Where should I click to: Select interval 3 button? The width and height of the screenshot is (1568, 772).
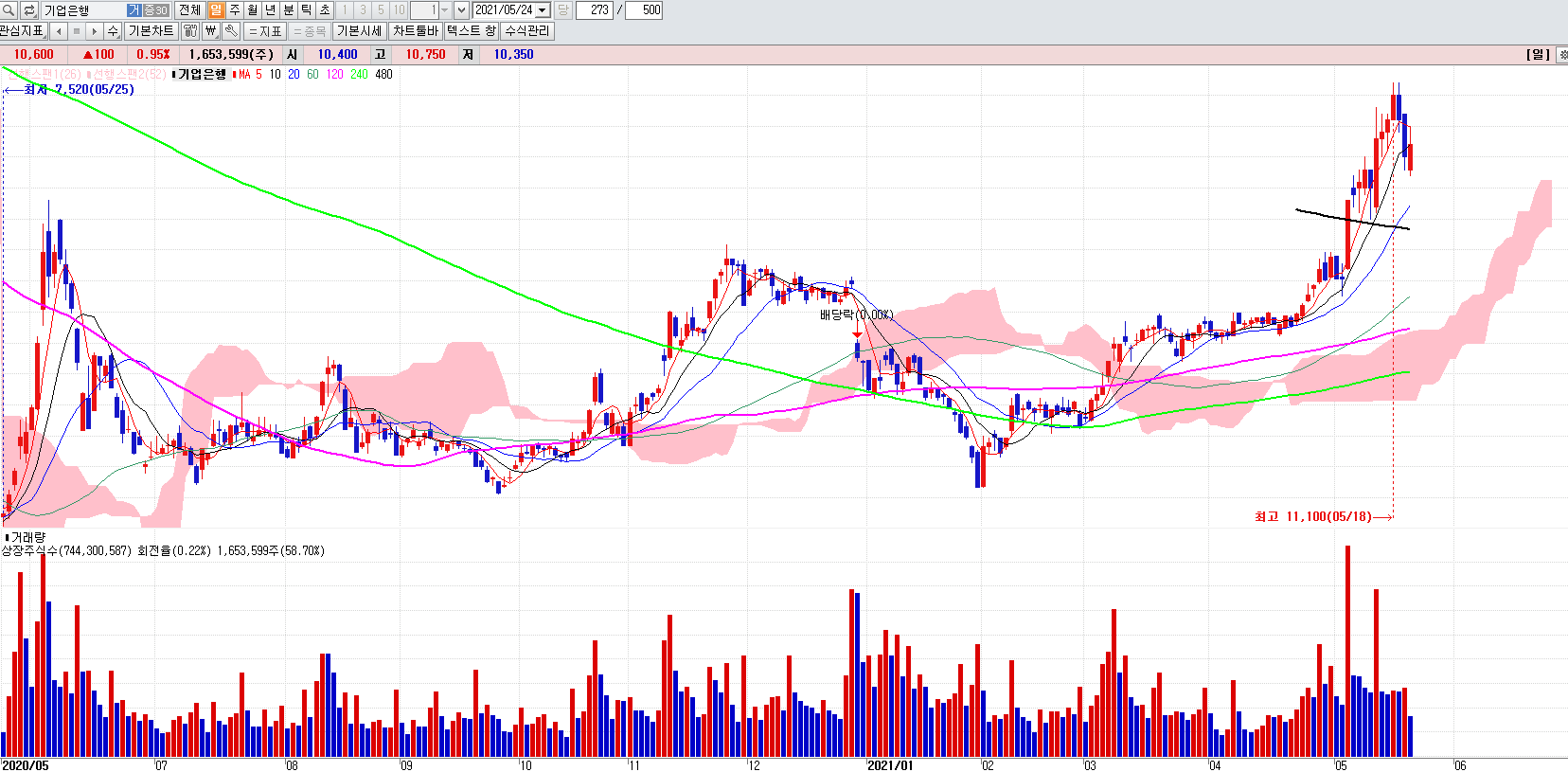363,10
